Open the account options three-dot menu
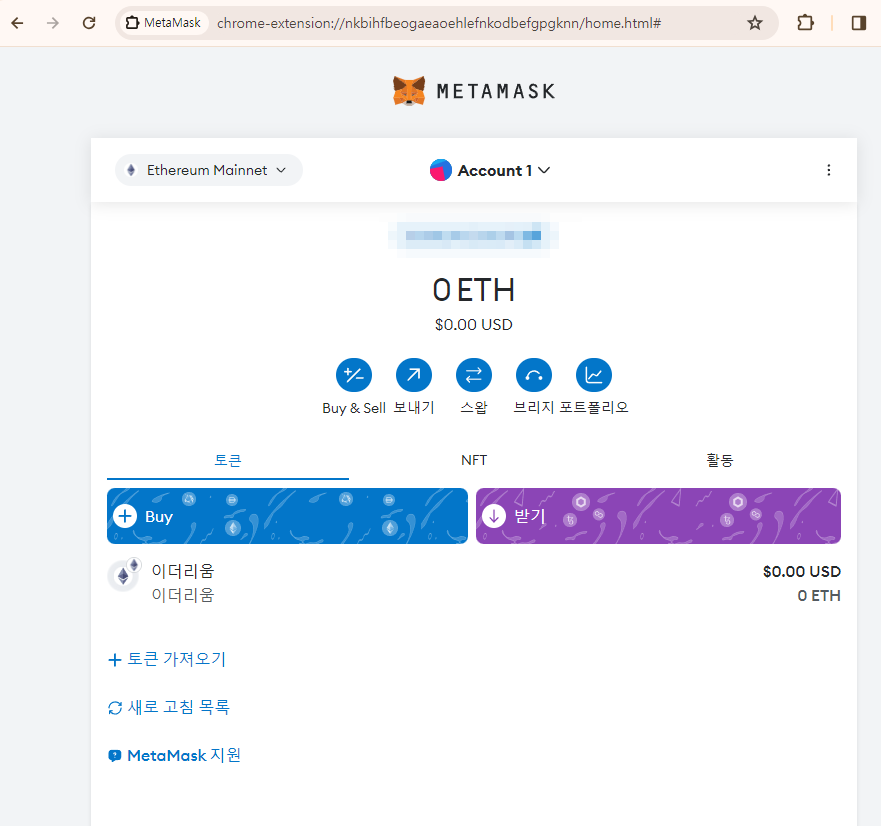 point(829,170)
